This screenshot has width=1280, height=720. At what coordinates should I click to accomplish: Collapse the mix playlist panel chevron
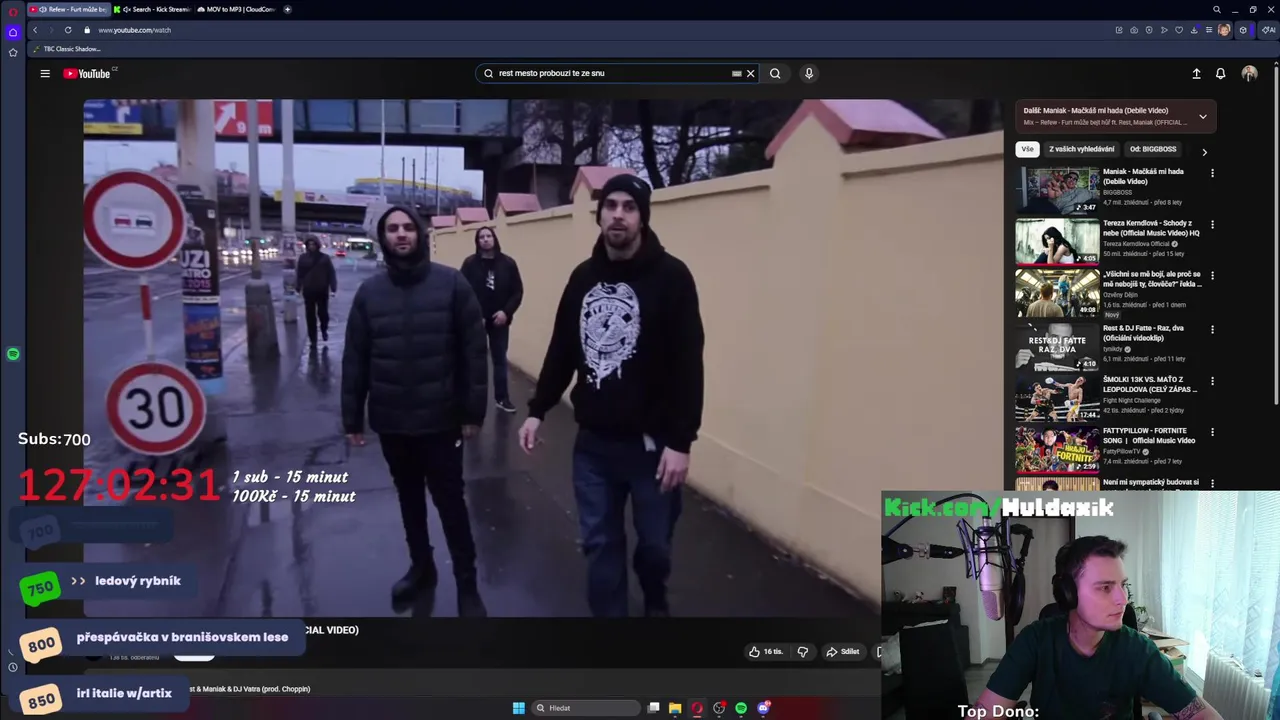click(1203, 116)
